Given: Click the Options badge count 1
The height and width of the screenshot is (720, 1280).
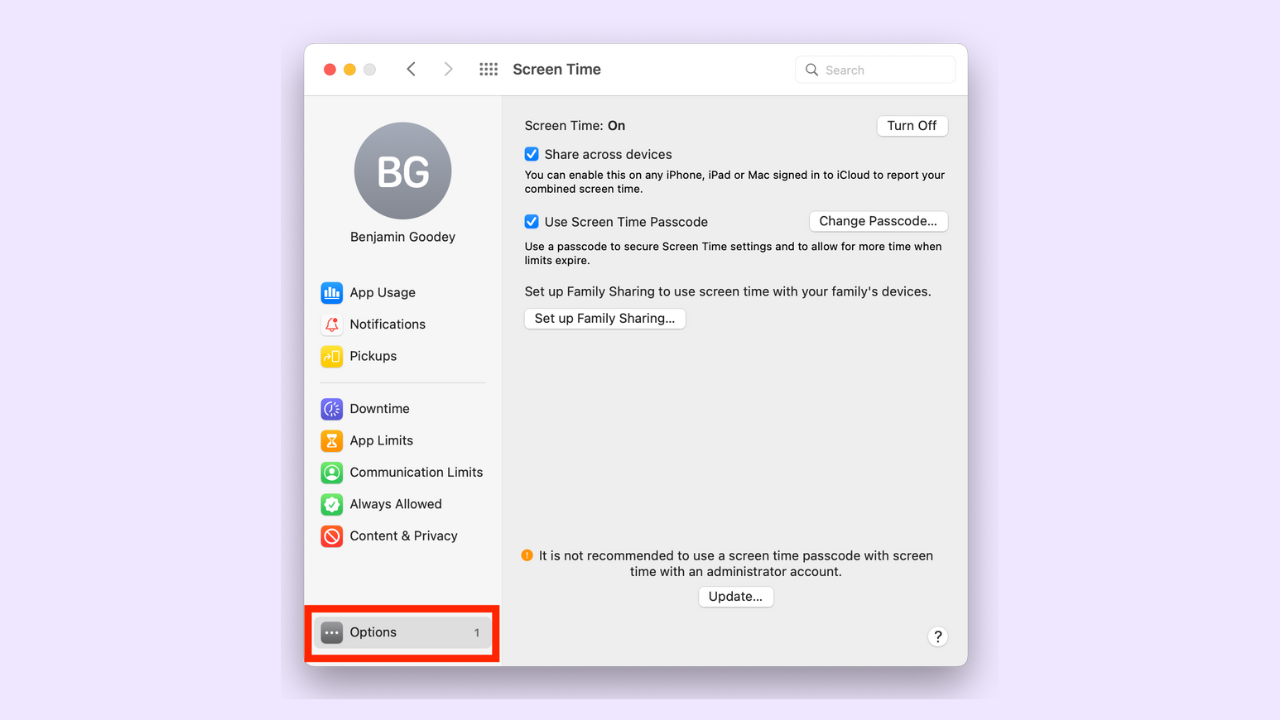Looking at the screenshot, I should pyautogui.click(x=477, y=633).
